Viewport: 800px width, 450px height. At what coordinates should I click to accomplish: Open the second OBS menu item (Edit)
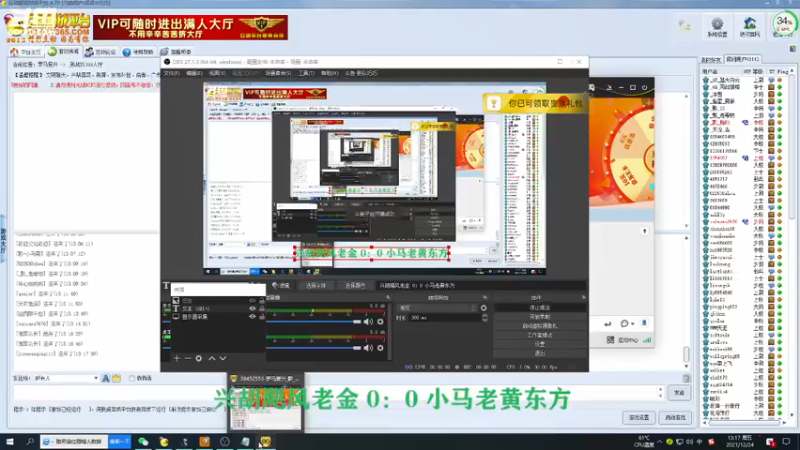(x=194, y=73)
